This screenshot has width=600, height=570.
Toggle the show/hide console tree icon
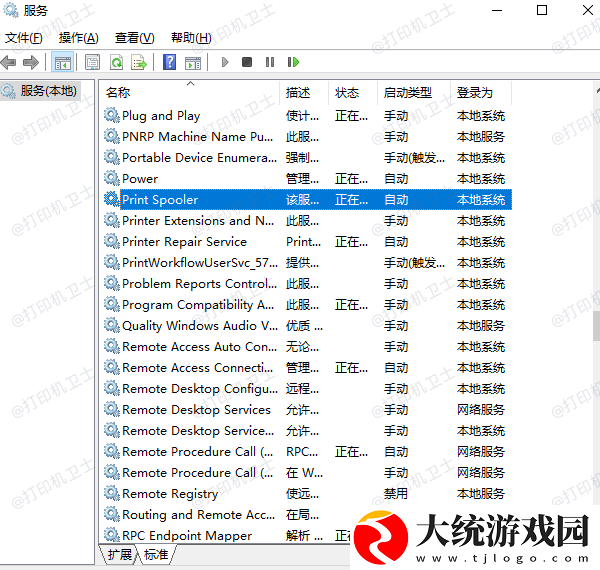62,62
